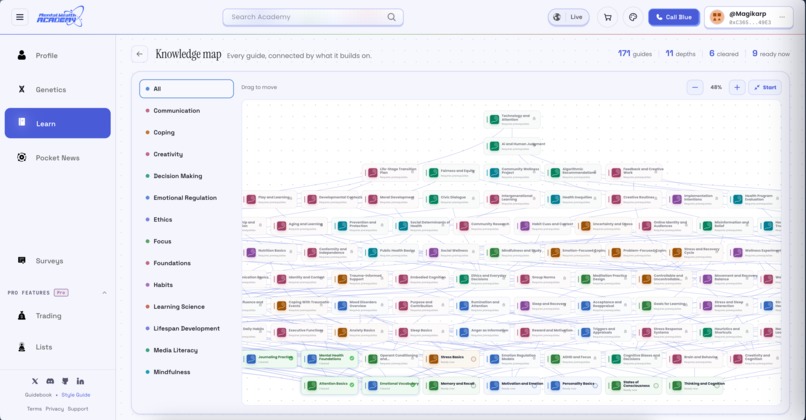The image size is (806, 420).
Task: Filter by Lifespan Development category
Action: pos(186,328)
